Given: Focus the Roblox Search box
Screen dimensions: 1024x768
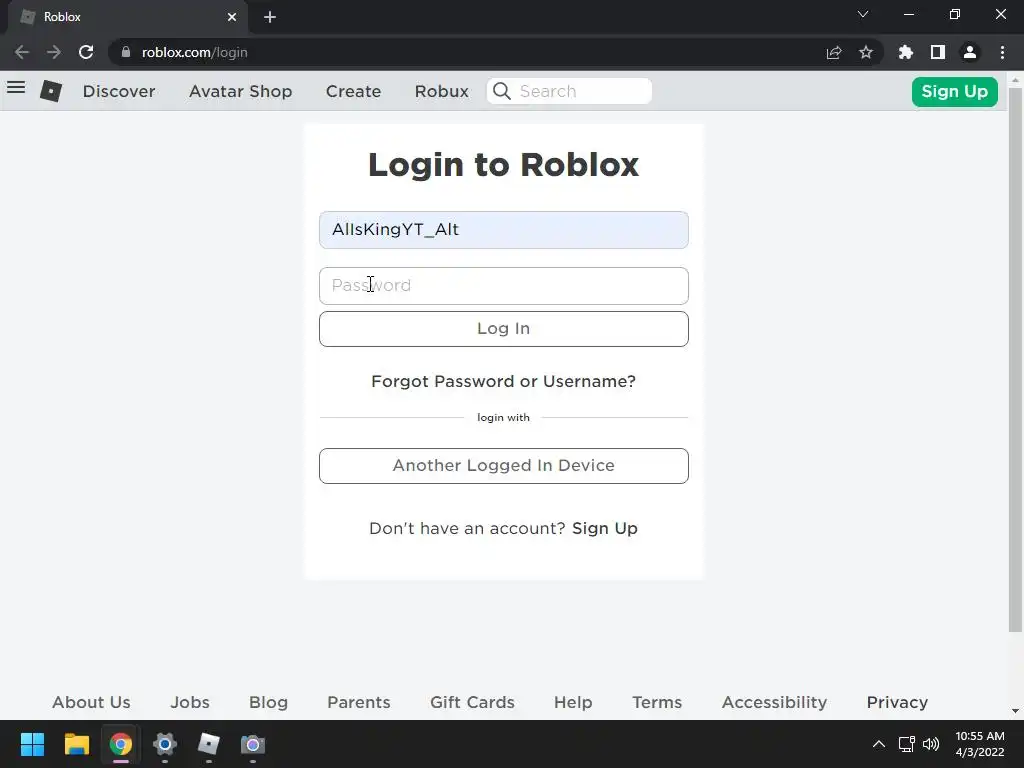Looking at the screenshot, I should pos(569,91).
